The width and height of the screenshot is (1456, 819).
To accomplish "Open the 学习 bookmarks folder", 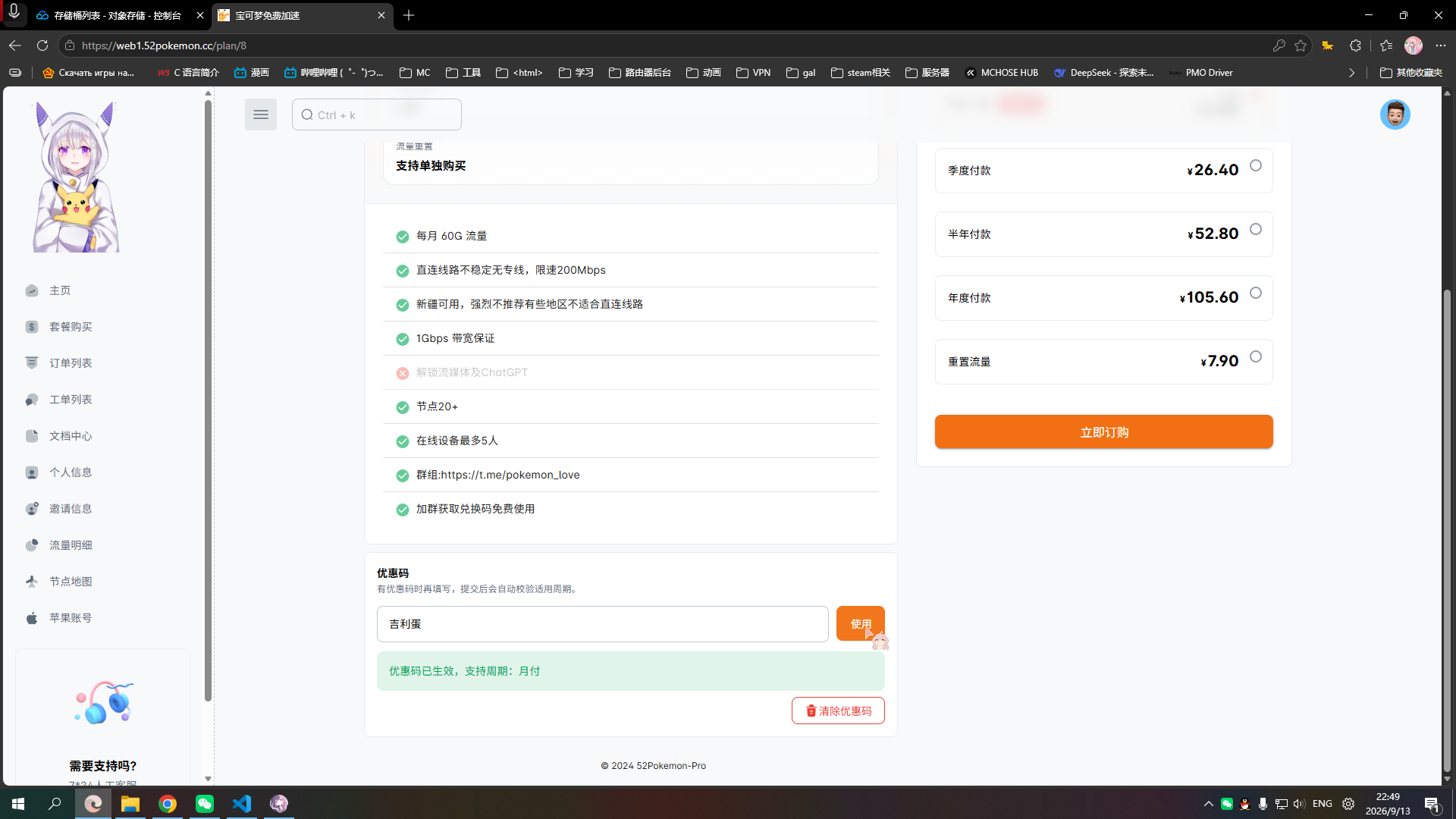I will tap(576, 73).
